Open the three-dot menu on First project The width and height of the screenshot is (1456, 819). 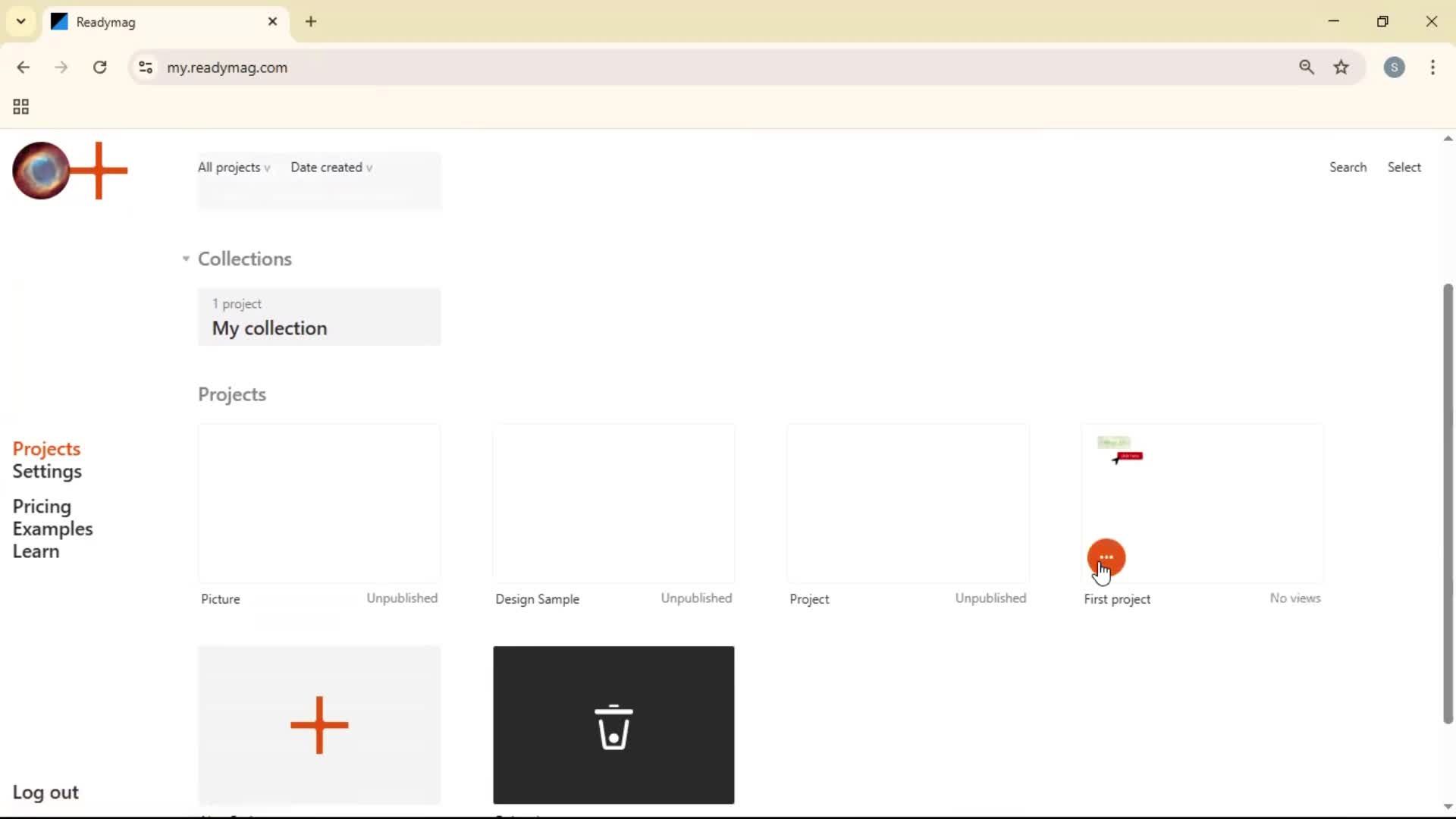click(x=1106, y=558)
